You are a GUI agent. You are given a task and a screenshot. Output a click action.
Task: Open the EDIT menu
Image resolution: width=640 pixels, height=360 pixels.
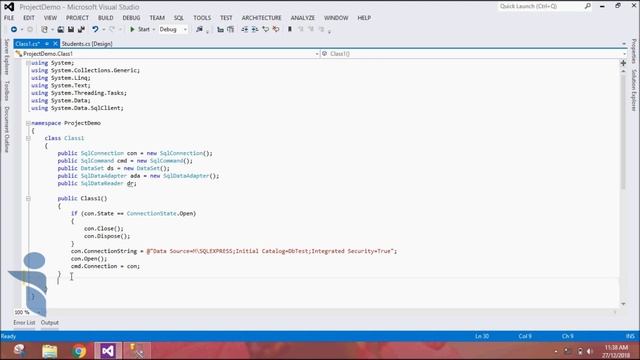pyautogui.click(x=29, y=18)
